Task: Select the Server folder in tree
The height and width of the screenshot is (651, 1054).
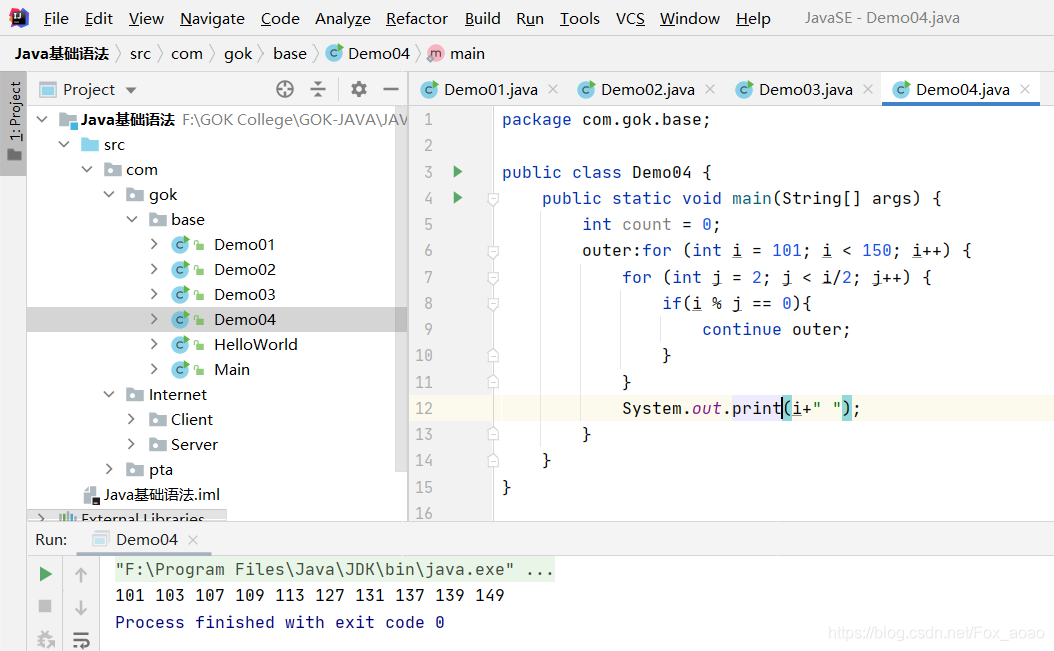Action: (x=194, y=444)
